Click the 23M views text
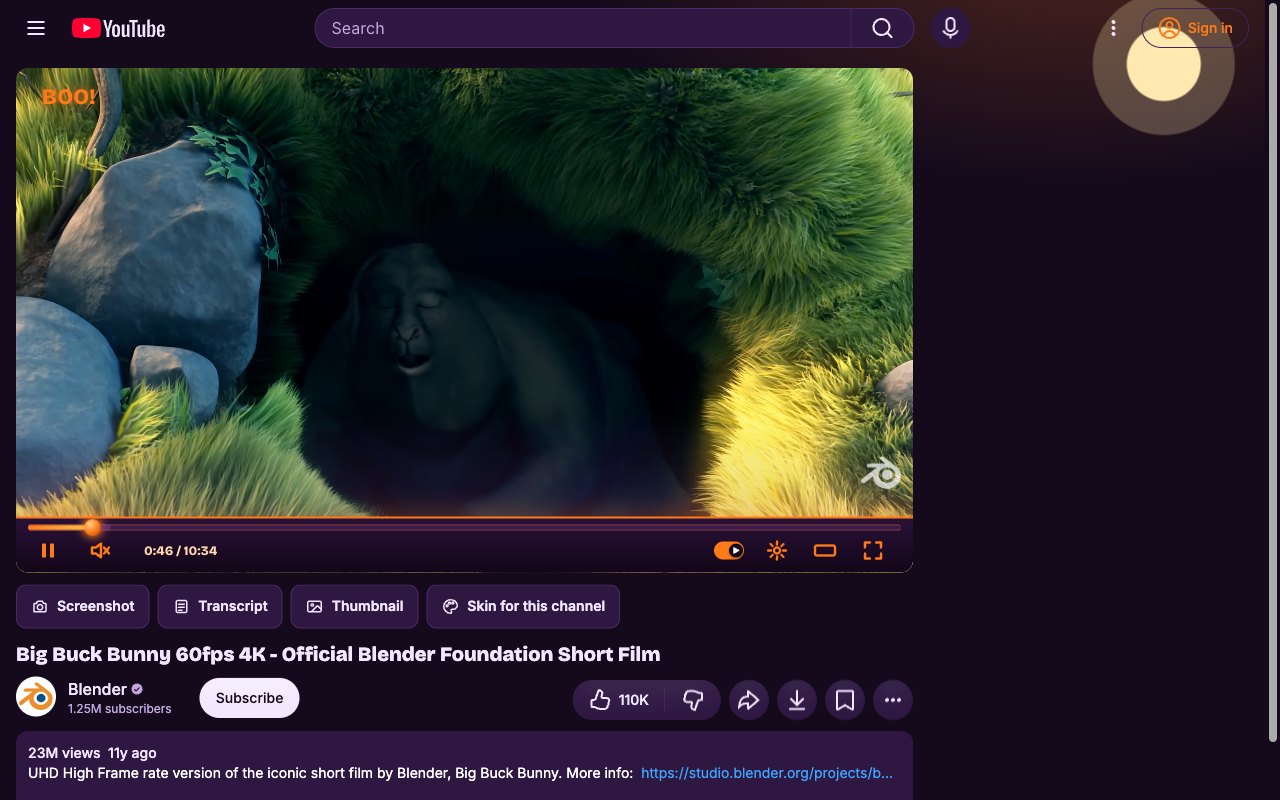Image resolution: width=1280 pixels, height=800 pixels. pyautogui.click(x=64, y=753)
